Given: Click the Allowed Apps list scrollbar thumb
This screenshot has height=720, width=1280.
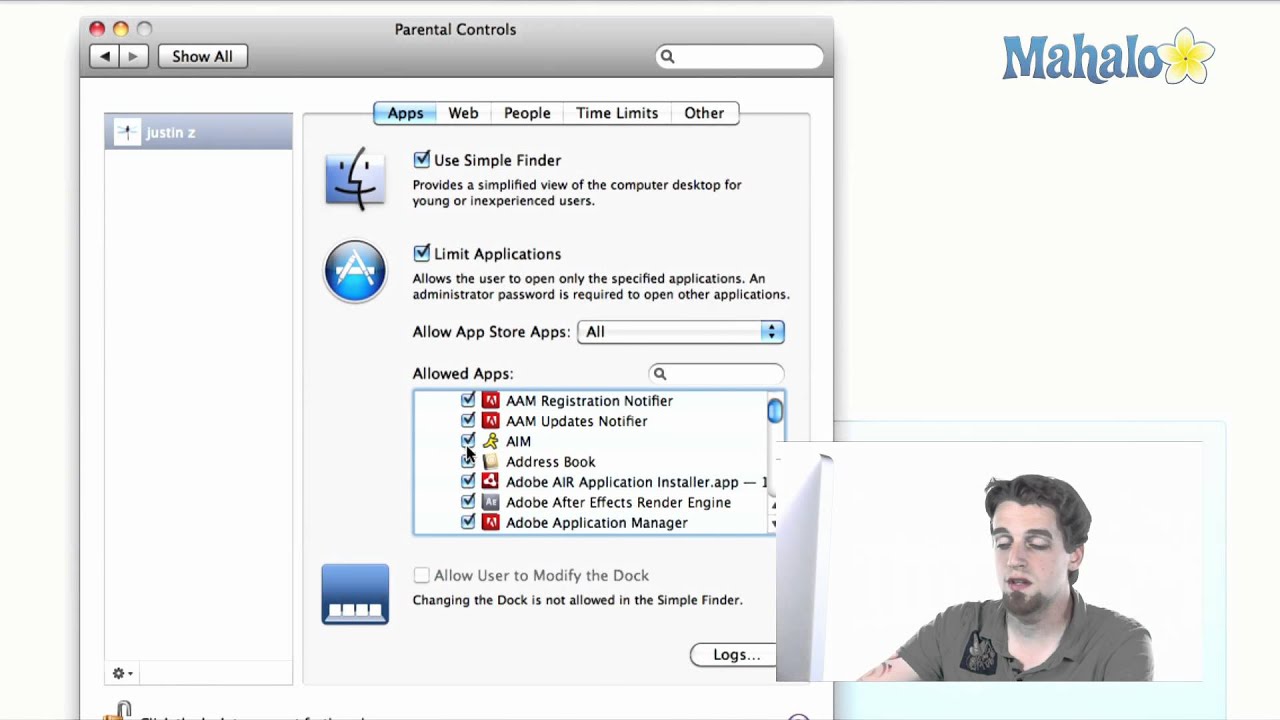Looking at the screenshot, I should click(x=775, y=410).
